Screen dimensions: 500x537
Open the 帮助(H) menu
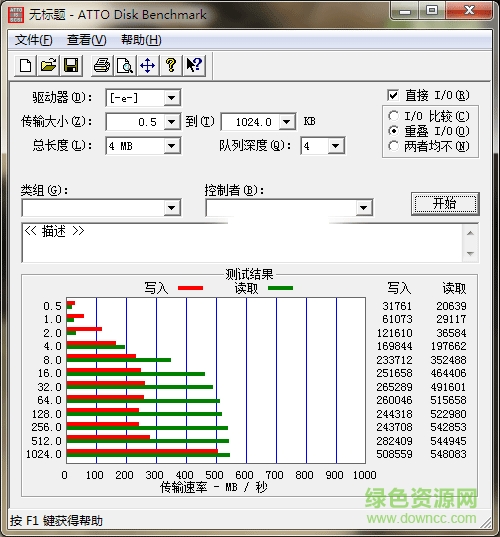141,40
